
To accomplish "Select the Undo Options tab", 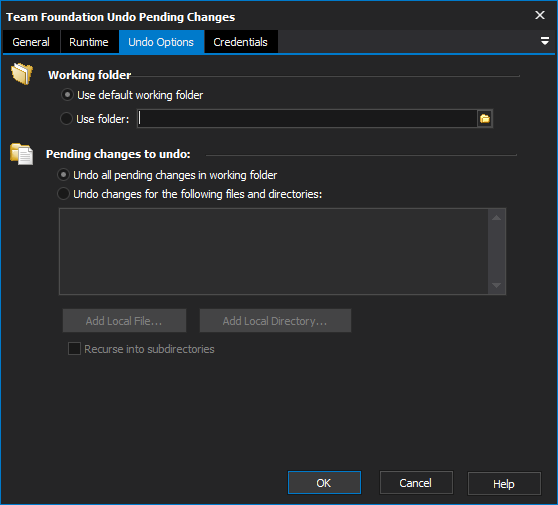I will [x=161, y=42].
